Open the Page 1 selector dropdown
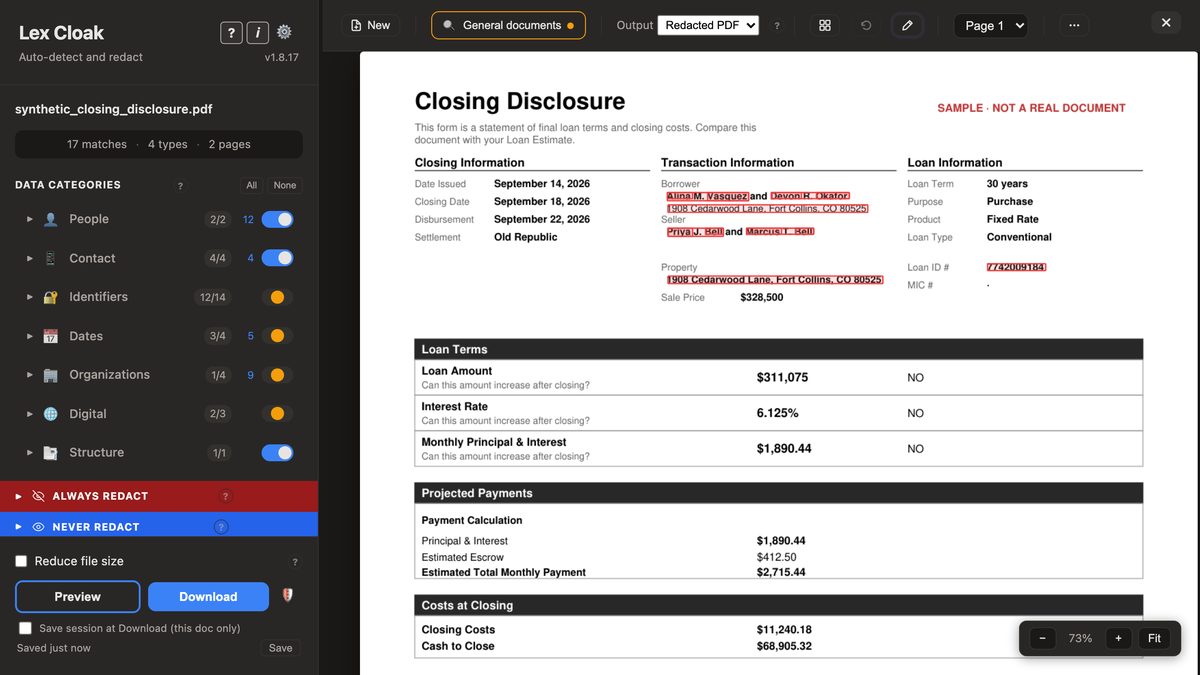The height and width of the screenshot is (675, 1200). [990, 26]
